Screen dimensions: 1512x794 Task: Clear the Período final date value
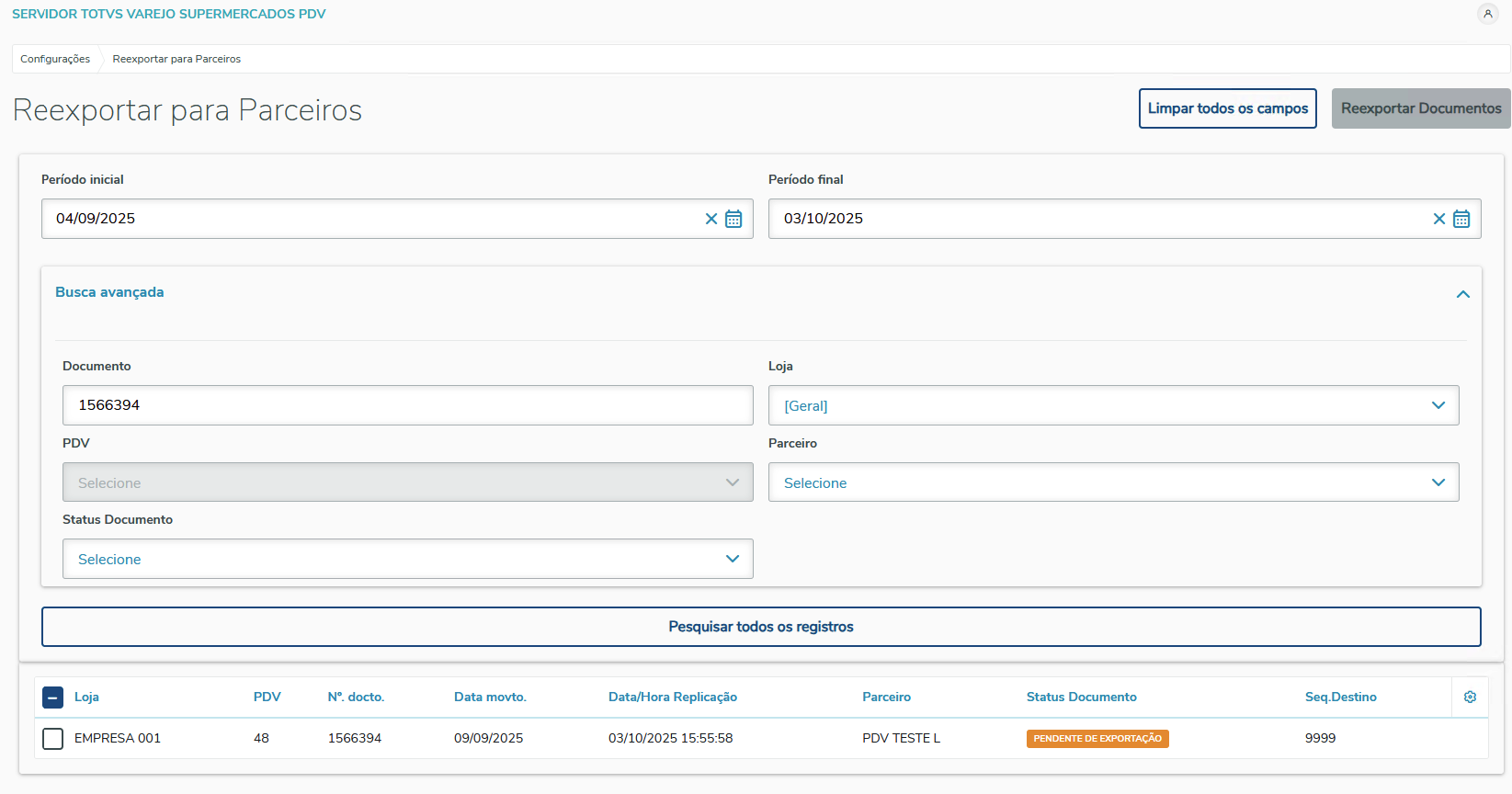click(x=1438, y=219)
